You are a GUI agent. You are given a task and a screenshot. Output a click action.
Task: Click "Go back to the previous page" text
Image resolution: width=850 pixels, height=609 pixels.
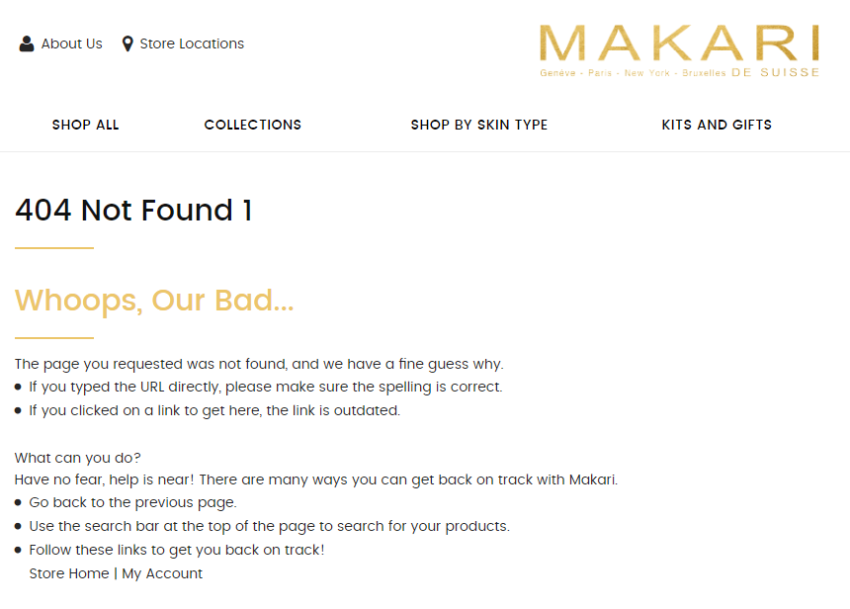pos(132,503)
